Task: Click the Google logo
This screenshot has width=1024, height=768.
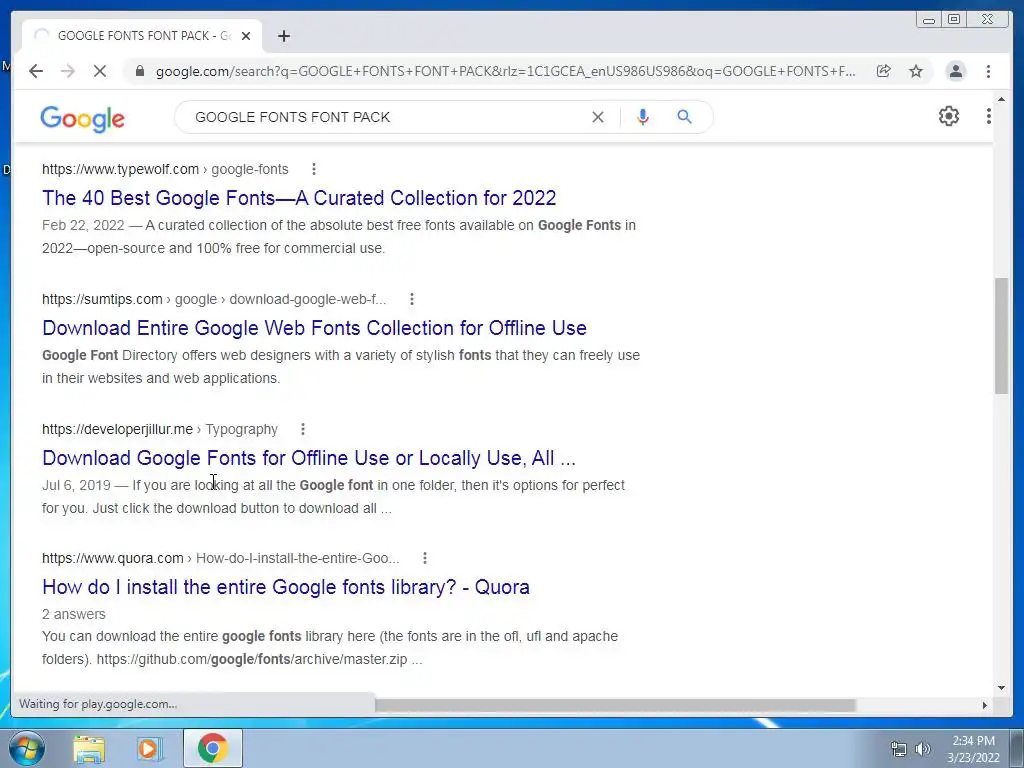Action: tap(82, 118)
